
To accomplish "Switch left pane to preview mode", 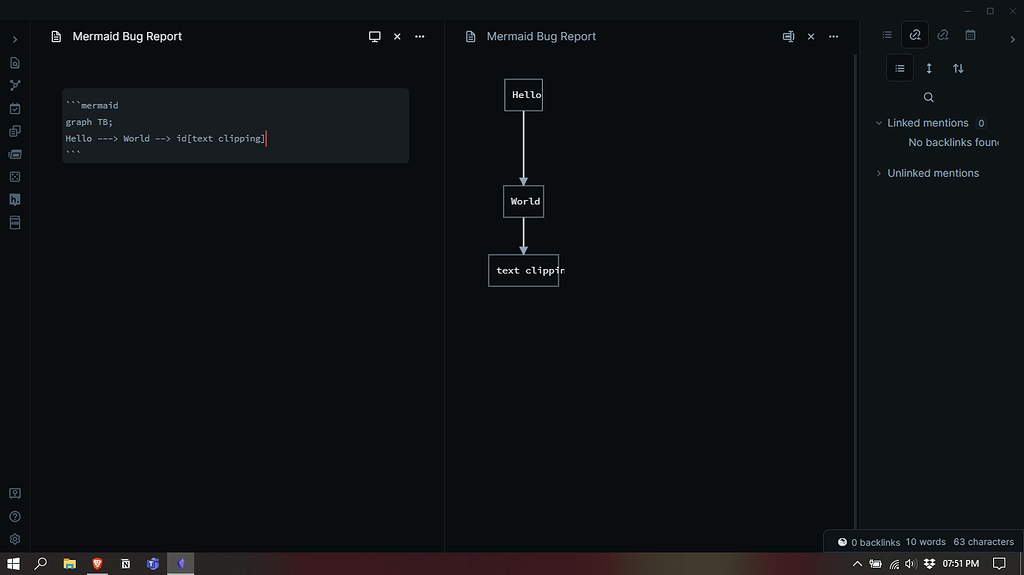I will [375, 36].
